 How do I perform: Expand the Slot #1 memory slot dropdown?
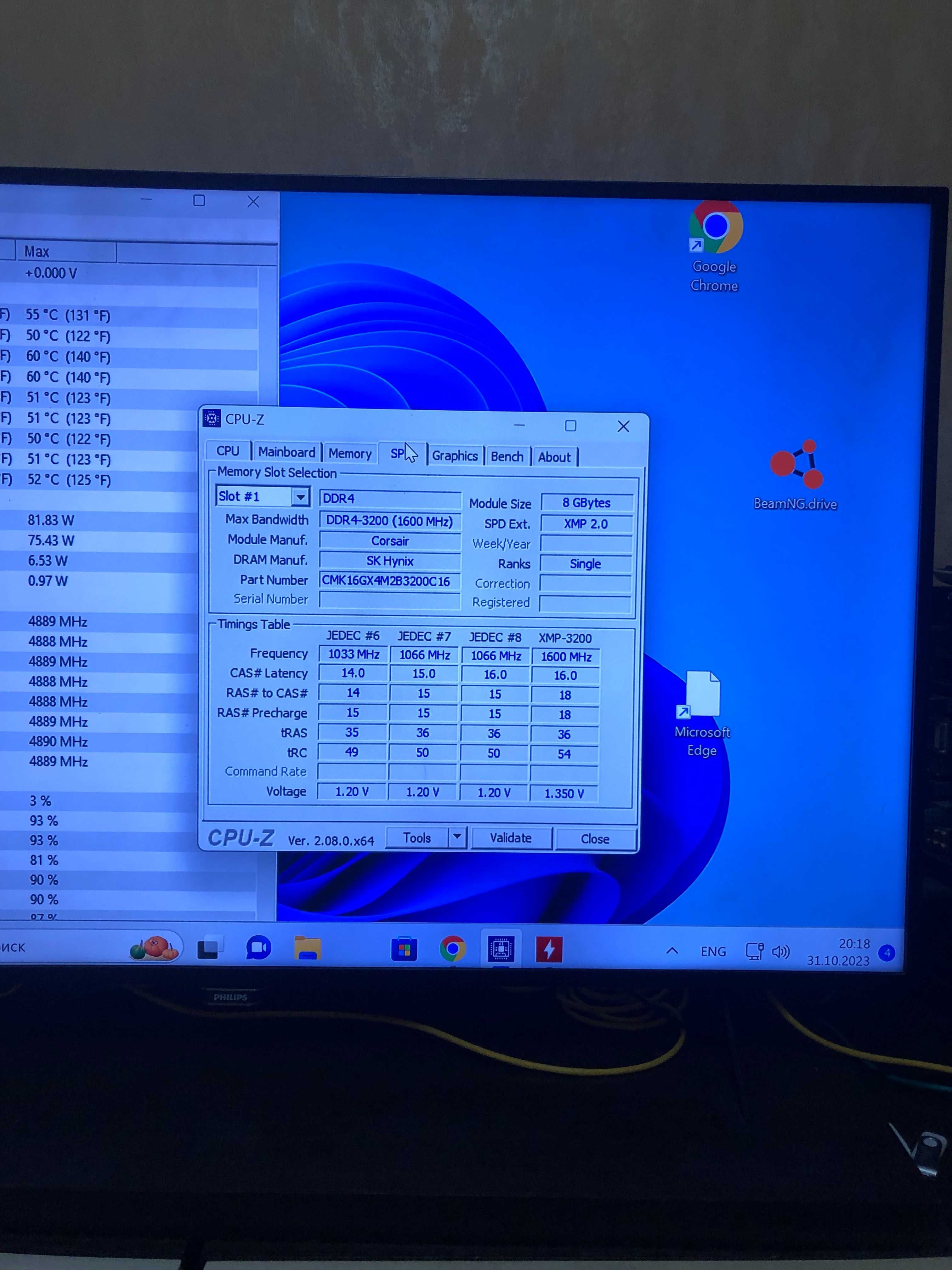click(x=301, y=497)
